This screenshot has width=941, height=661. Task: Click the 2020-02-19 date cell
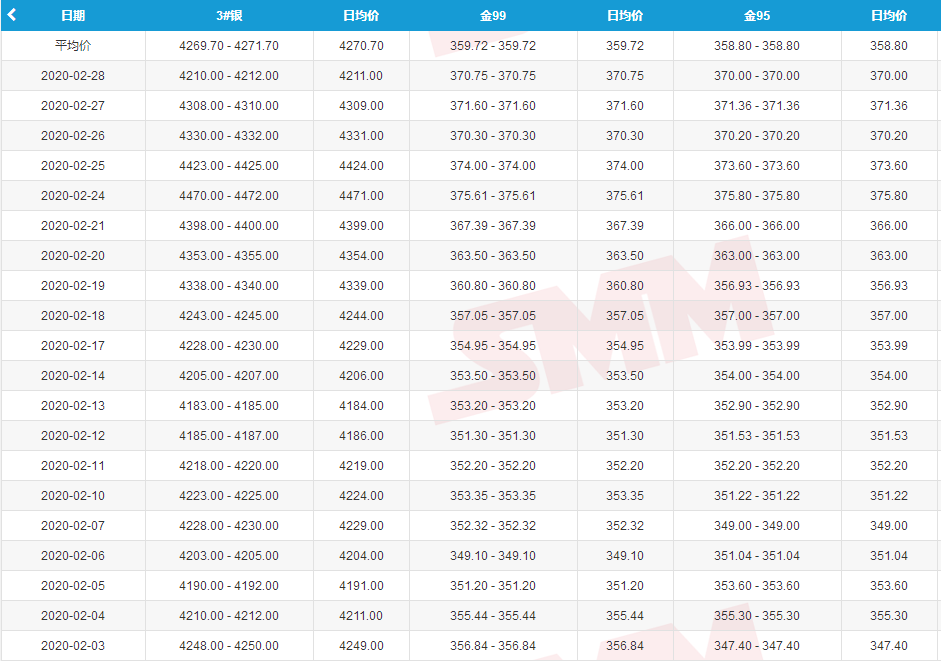point(73,286)
